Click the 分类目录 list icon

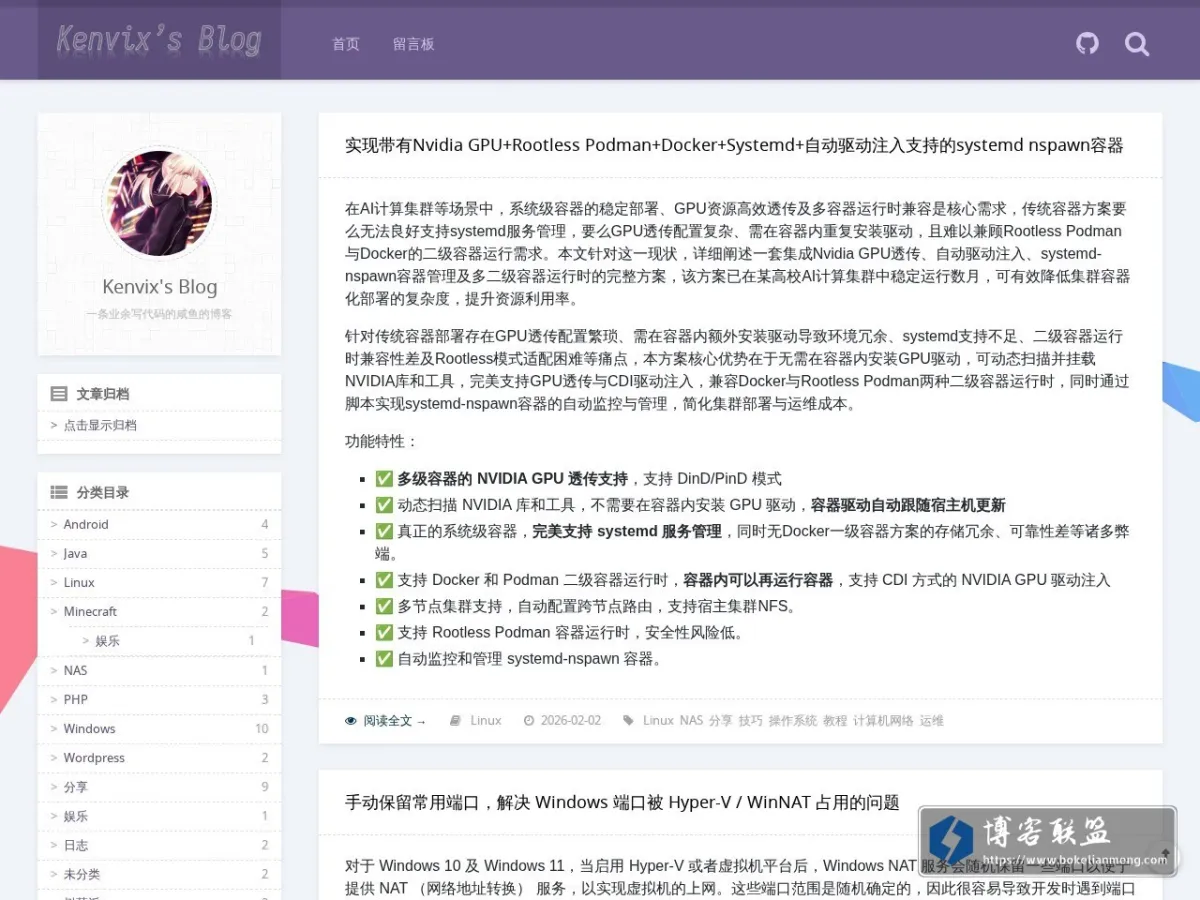59,492
